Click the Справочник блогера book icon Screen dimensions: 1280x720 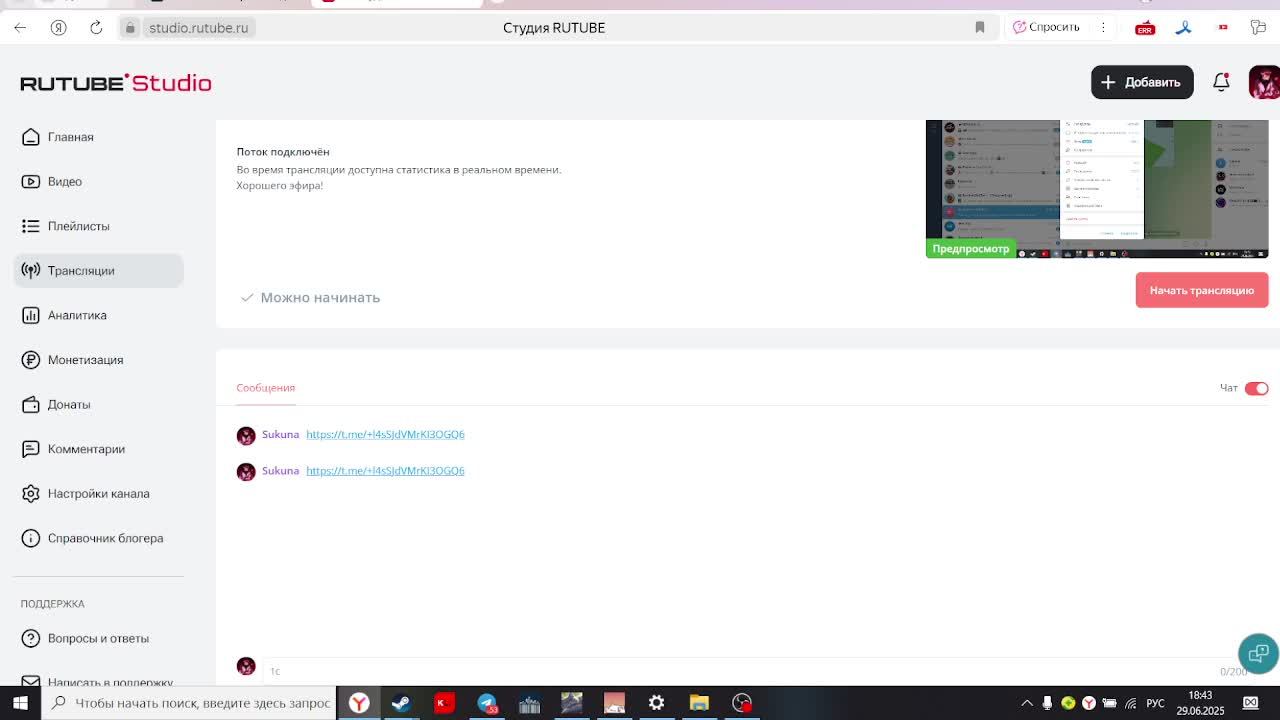[x=31, y=538]
